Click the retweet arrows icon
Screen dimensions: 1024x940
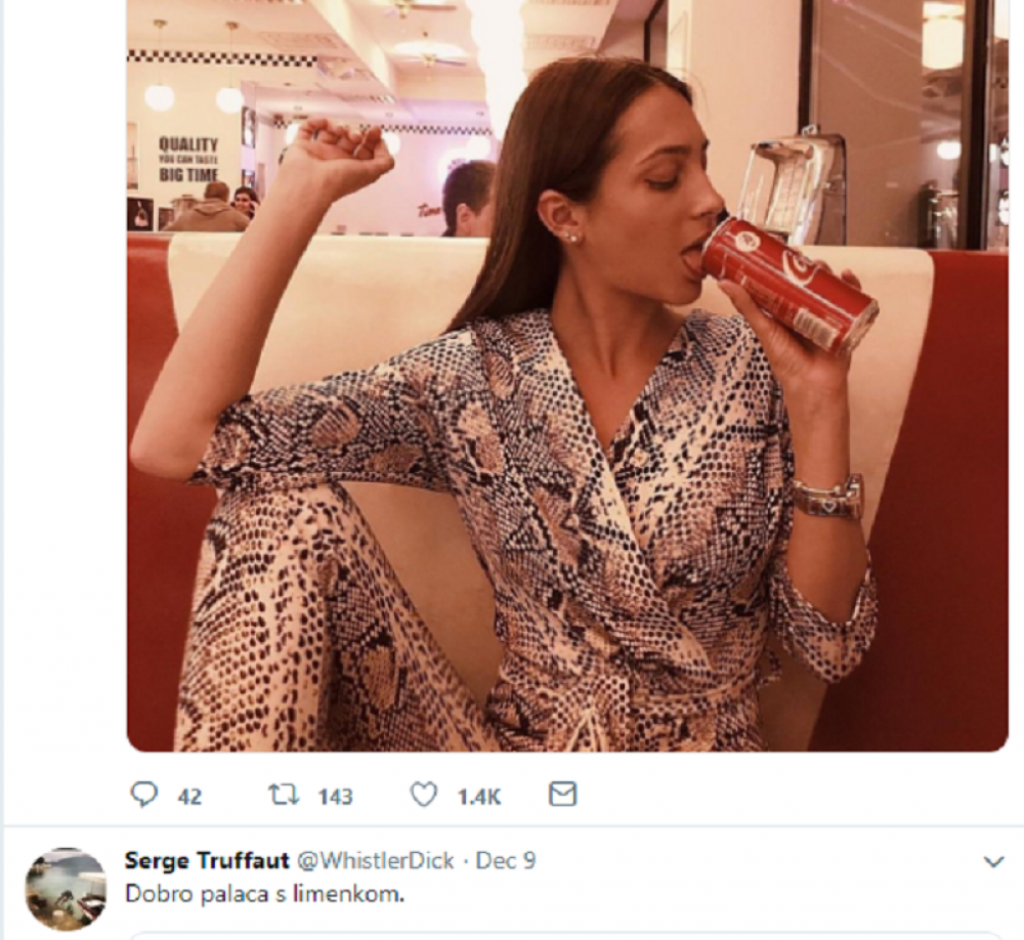[x=283, y=795]
